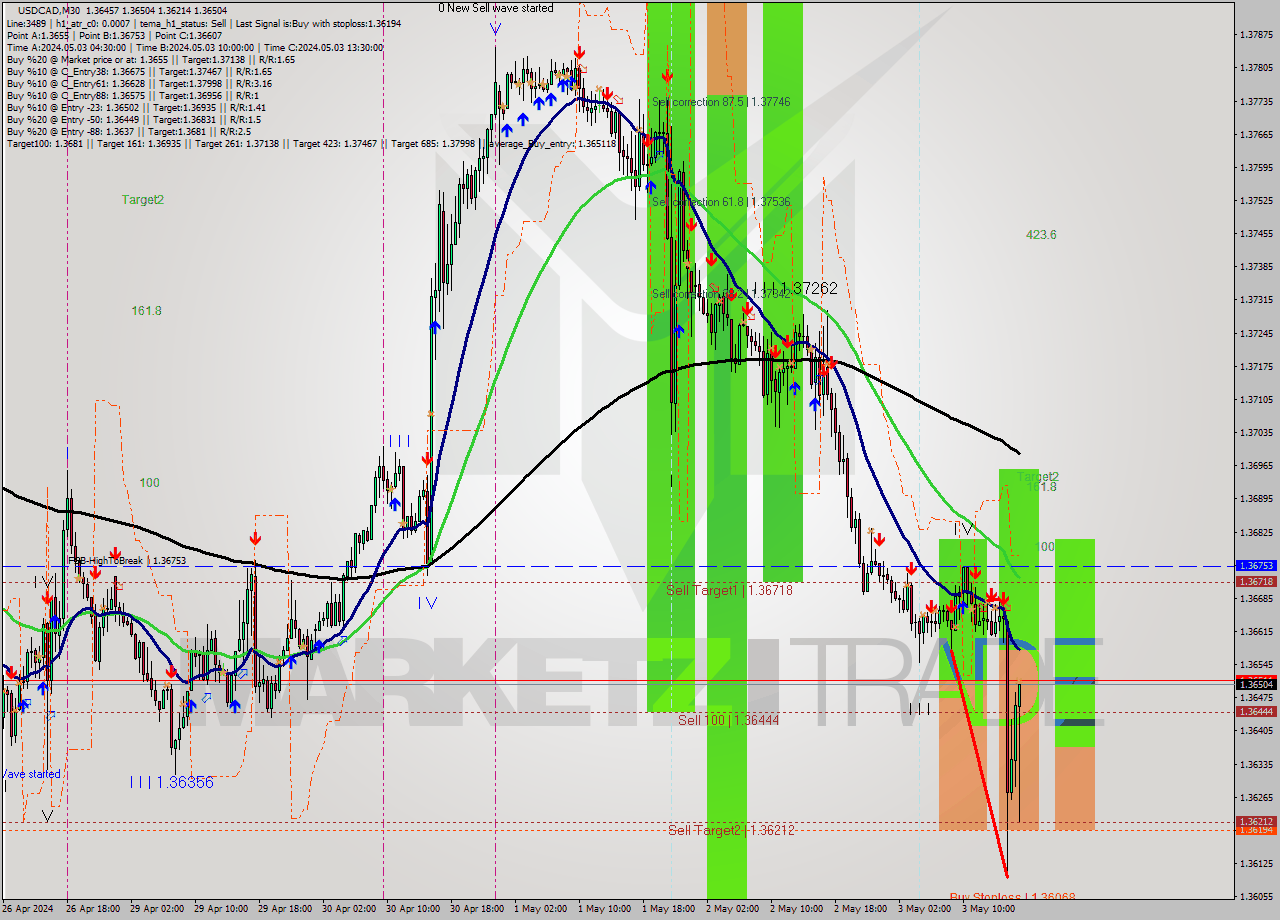Click the 'Sell correction 87.5 | 1.37746' label

[721, 102]
